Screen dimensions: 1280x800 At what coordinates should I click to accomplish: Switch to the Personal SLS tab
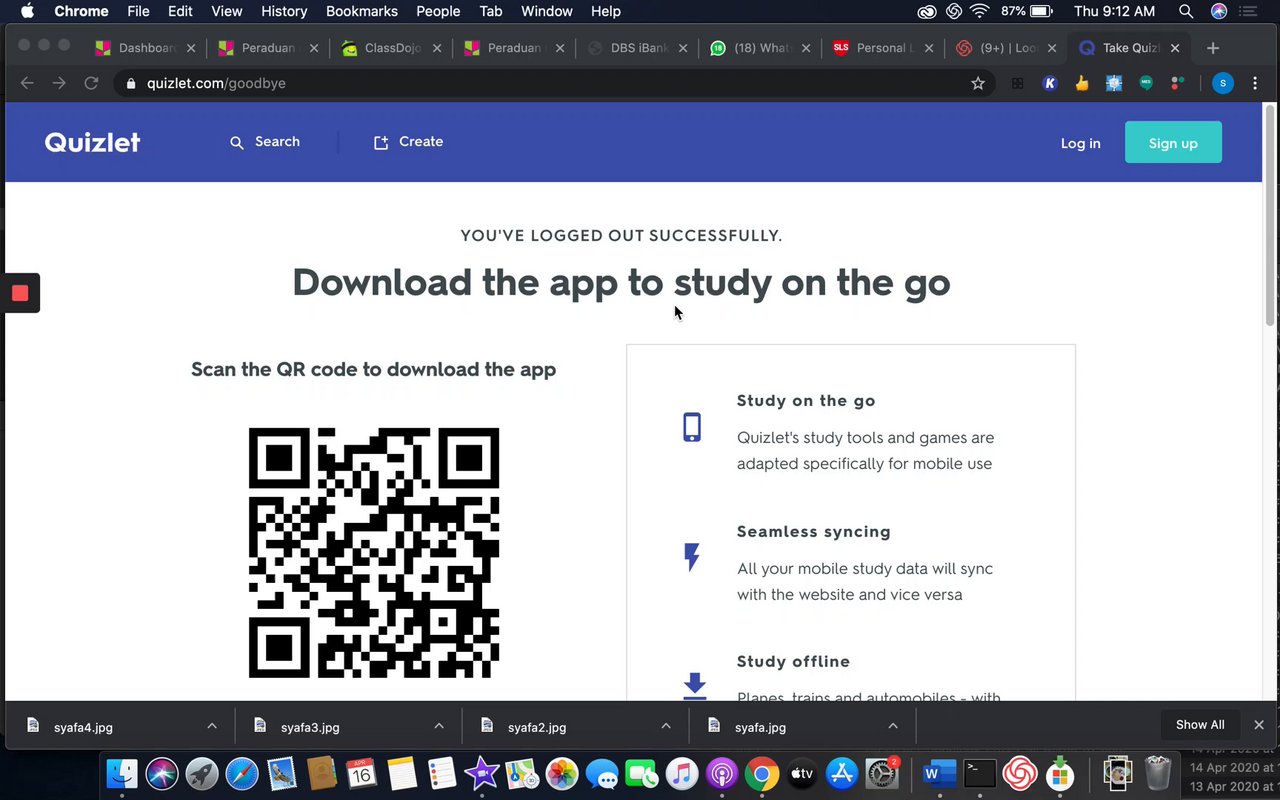coord(882,48)
